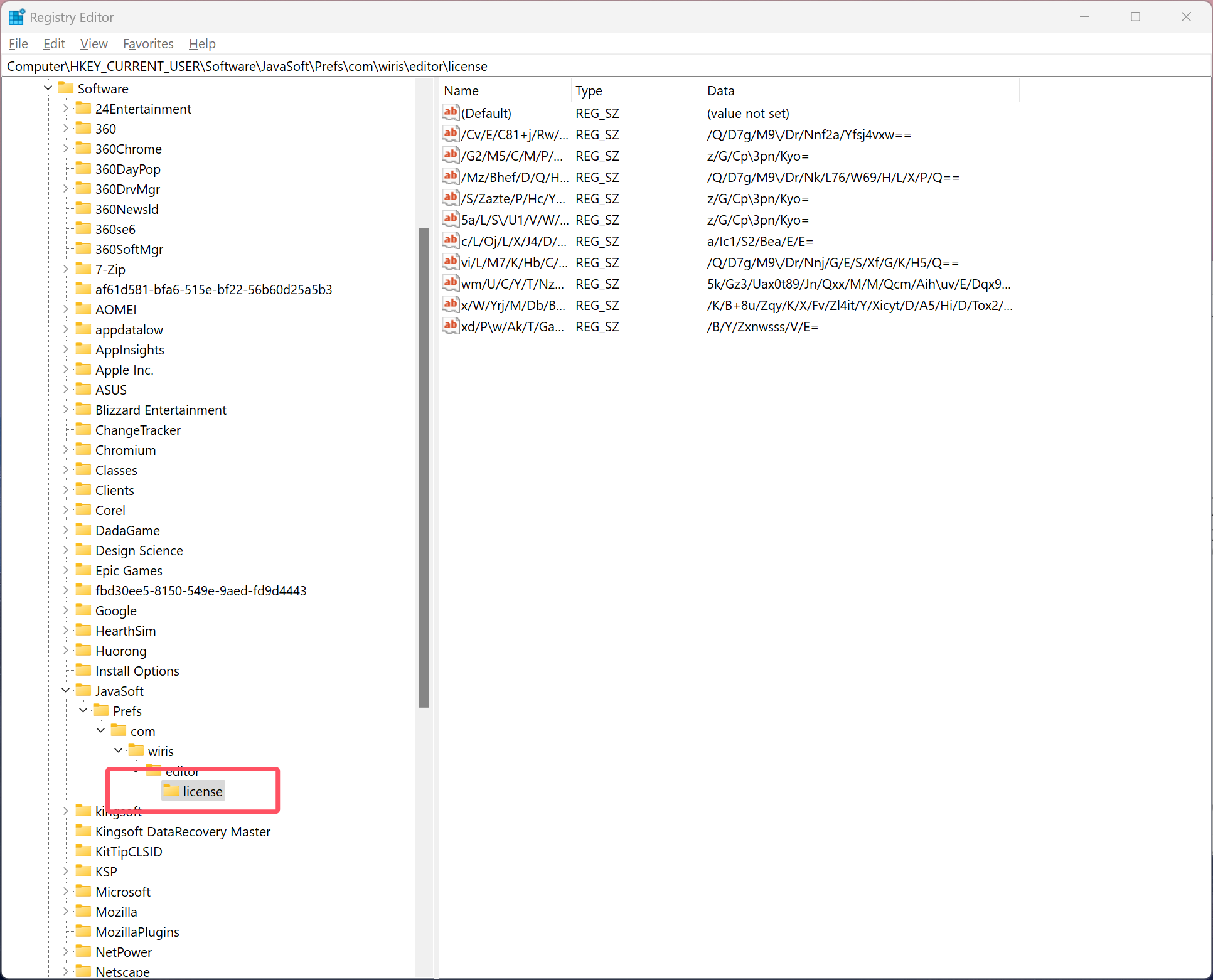This screenshot has height=980, width=1213.
Task: Expand the Microsoft key
Action: tap(66, 892)
